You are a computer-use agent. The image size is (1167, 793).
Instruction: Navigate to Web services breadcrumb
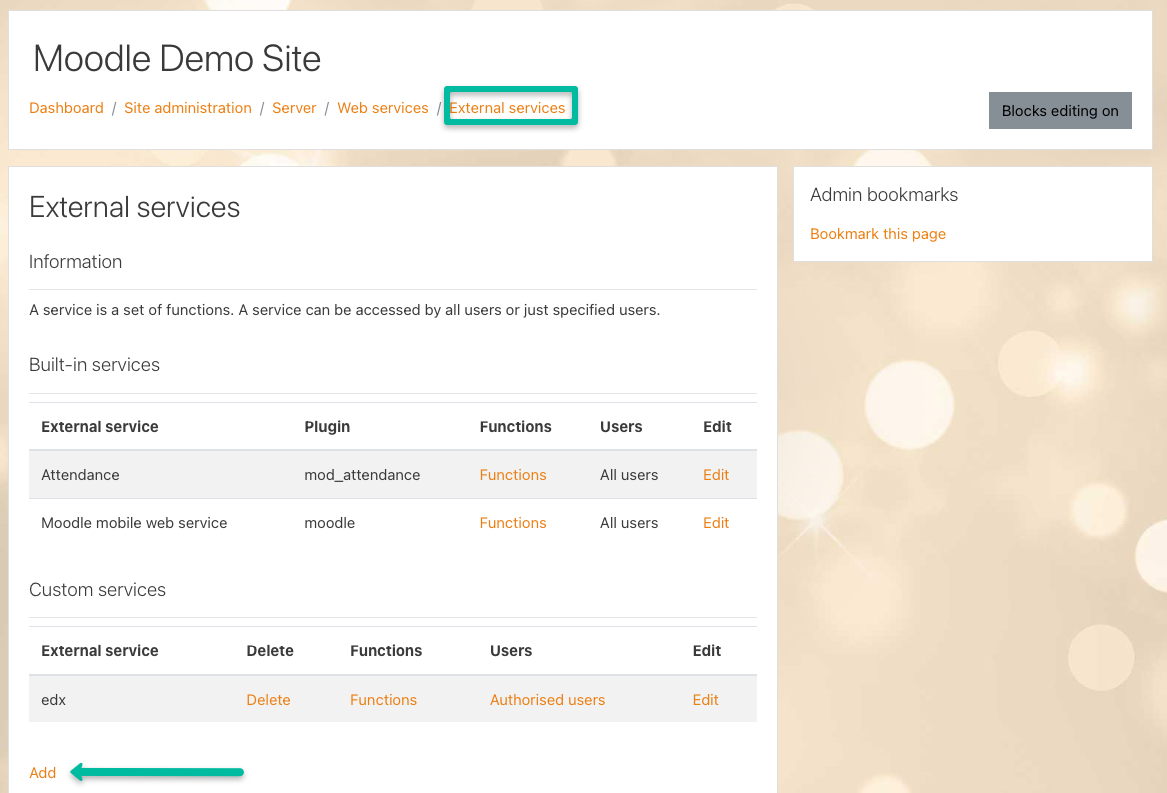(x=382, y=108)
